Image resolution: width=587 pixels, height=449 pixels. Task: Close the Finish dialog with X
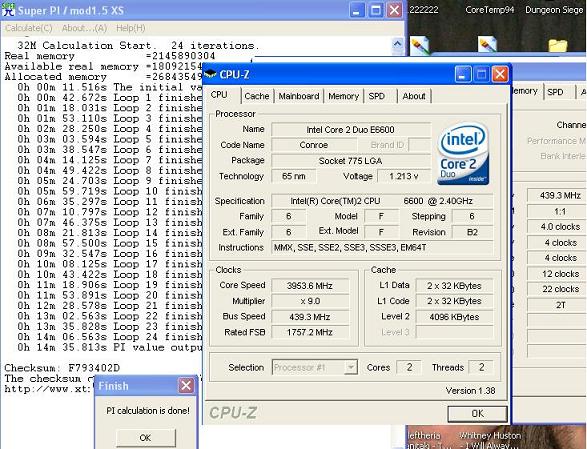186,385
